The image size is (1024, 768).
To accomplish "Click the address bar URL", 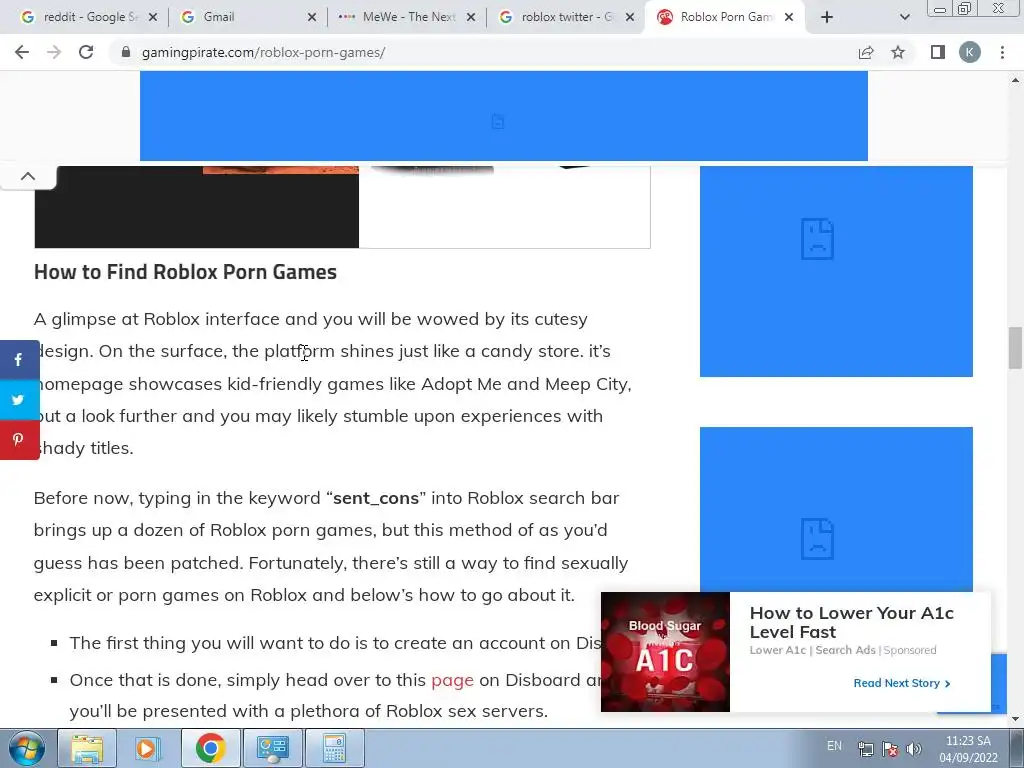I will 263,52.
